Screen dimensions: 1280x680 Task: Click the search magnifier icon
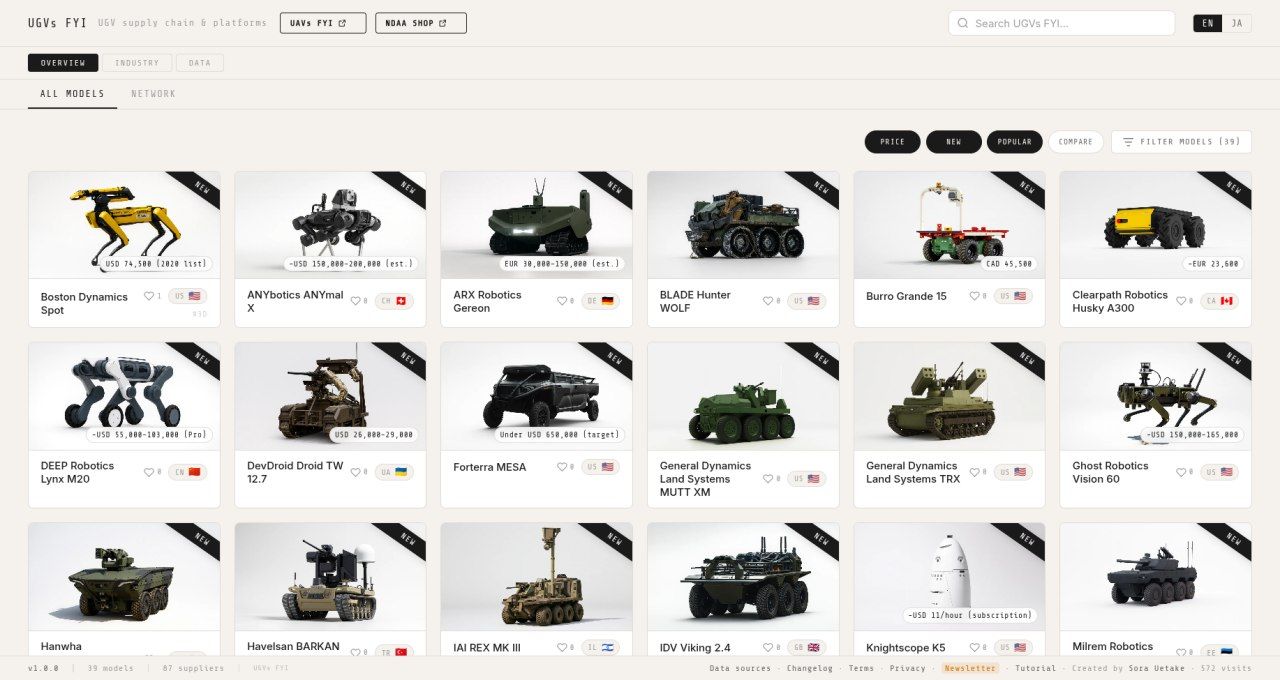[963, 23]
